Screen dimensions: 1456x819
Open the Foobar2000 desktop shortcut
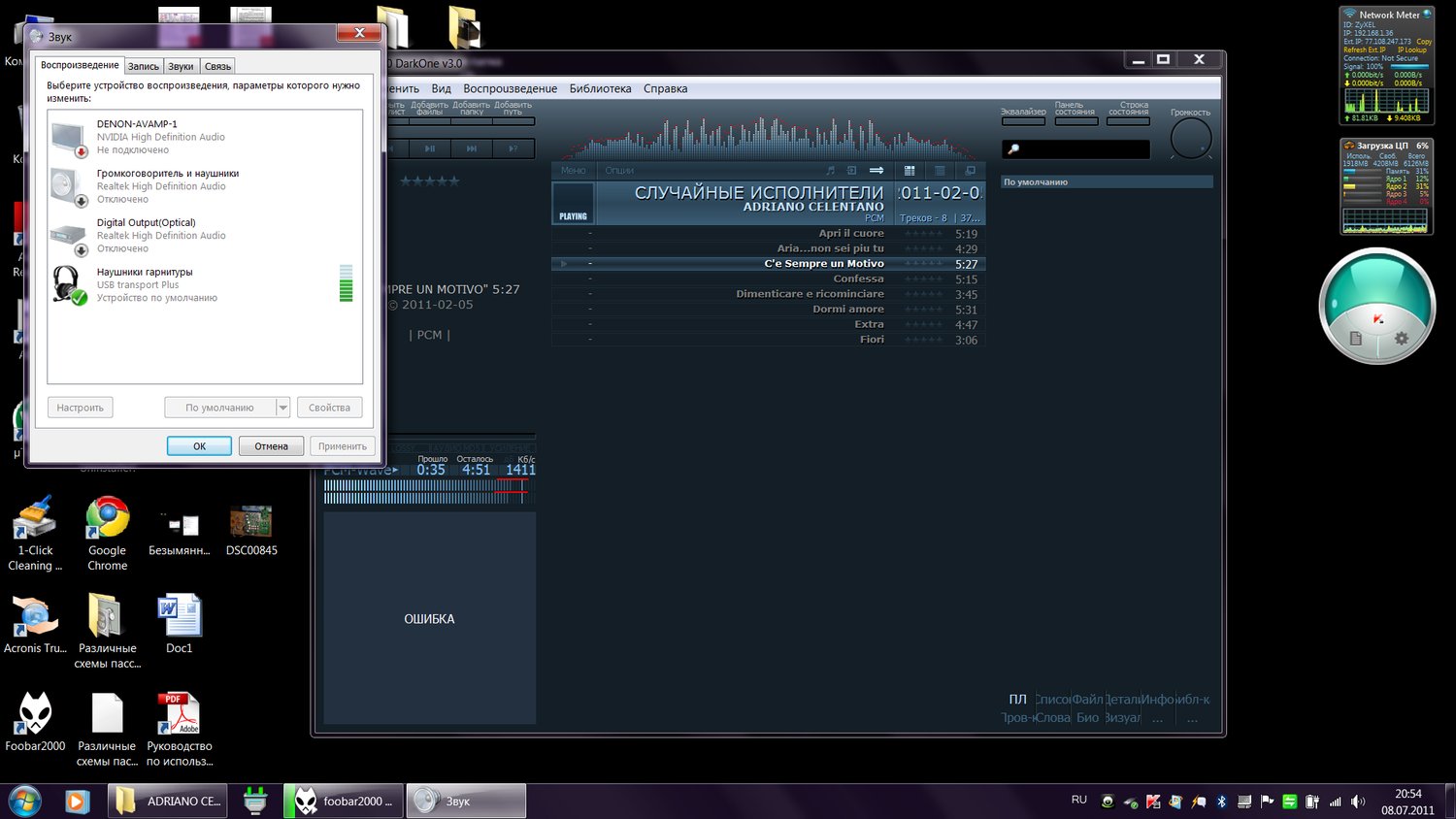(35, 722)
